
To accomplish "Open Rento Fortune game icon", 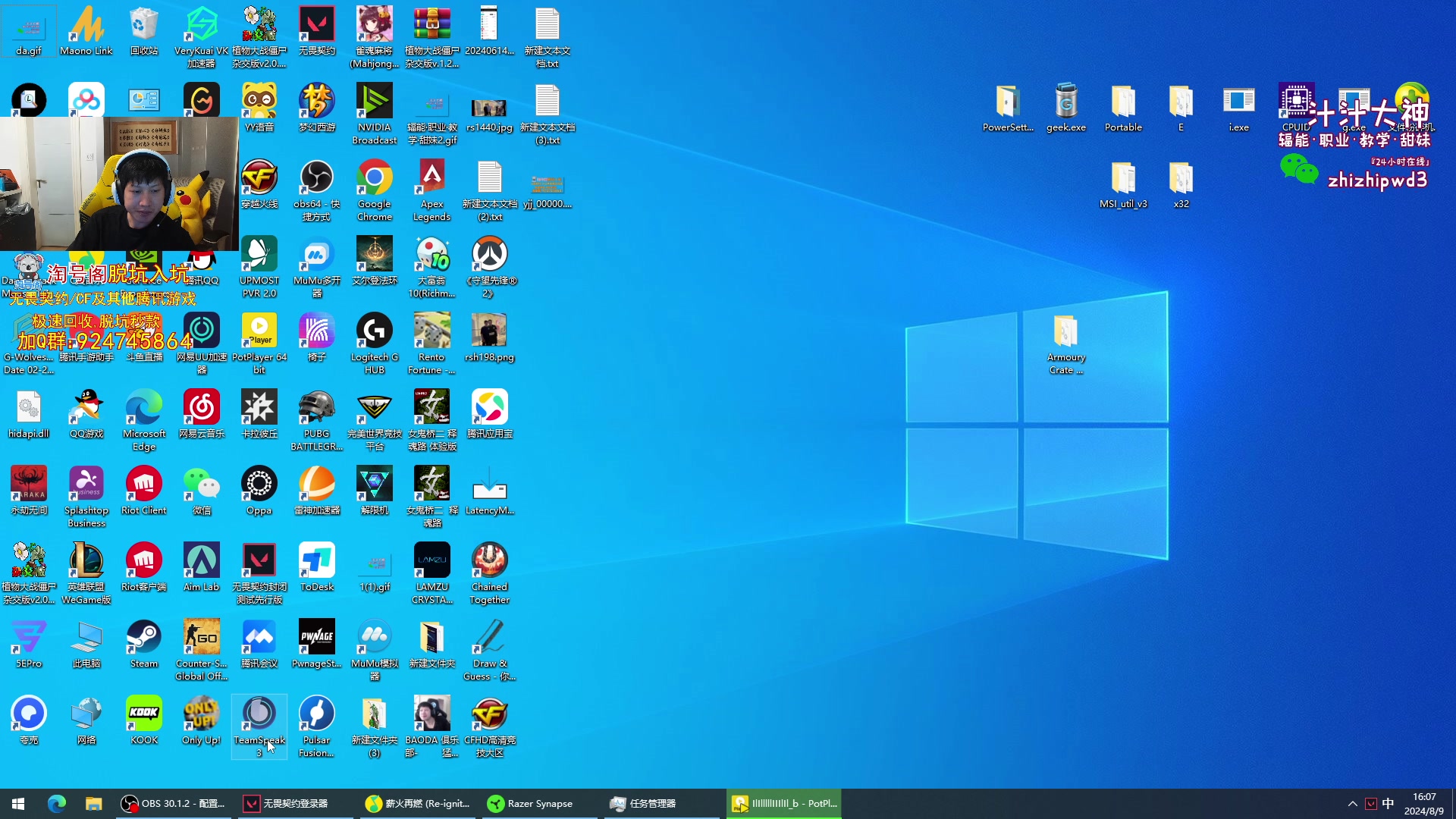I will pos(432,344).
